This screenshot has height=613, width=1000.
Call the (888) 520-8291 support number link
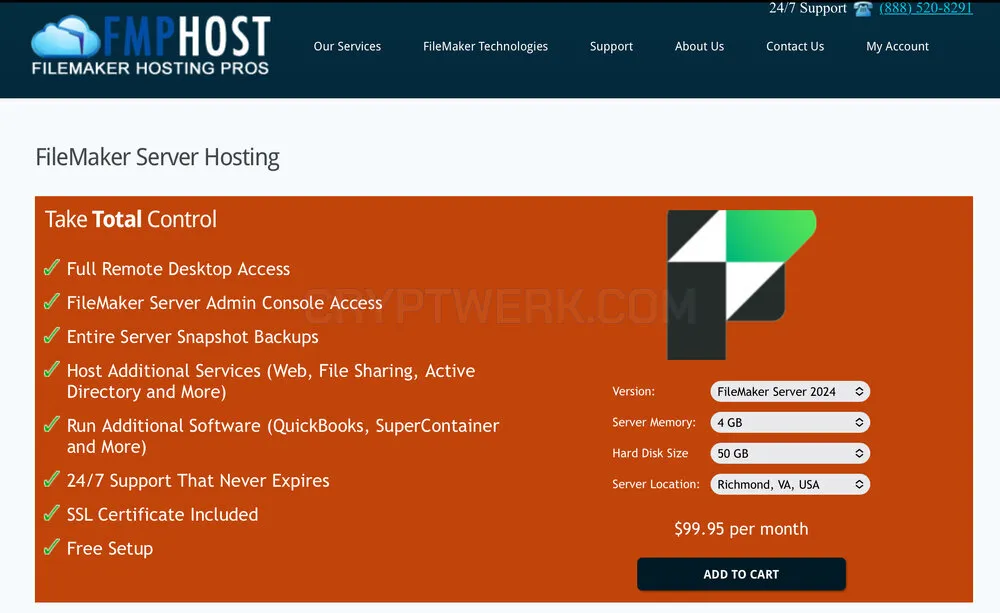point(925,8)
